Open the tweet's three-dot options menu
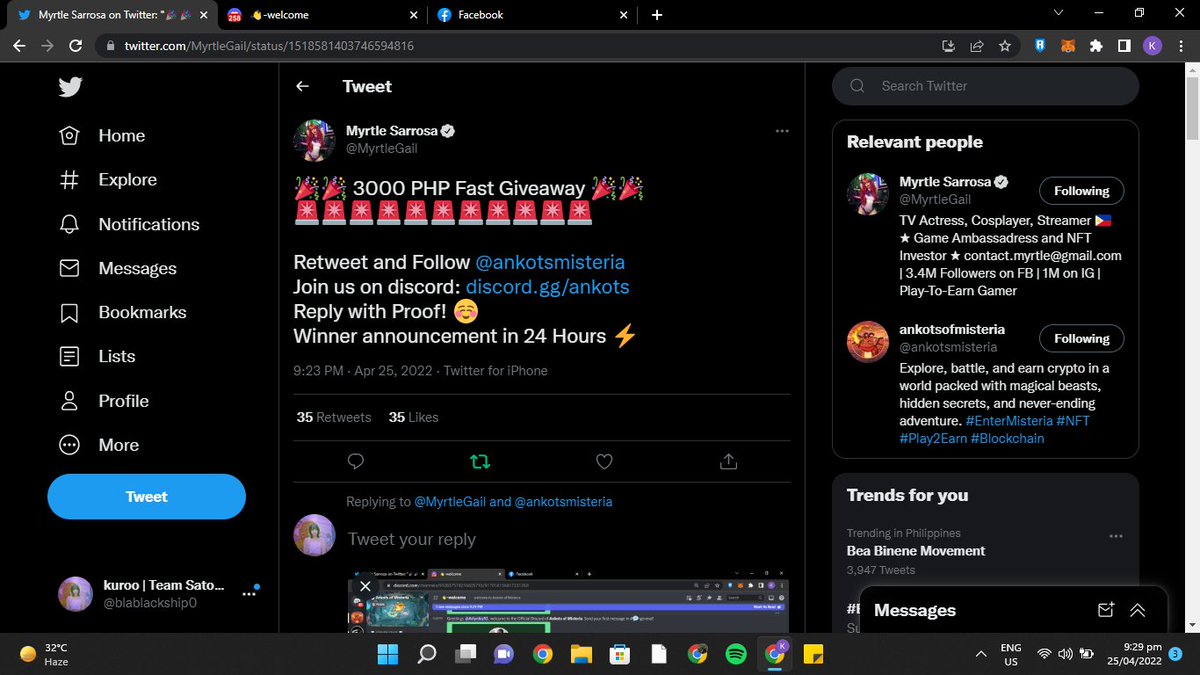Viewport: 1200px width, 675px height. pyautogui.click(x=782, y=131)
